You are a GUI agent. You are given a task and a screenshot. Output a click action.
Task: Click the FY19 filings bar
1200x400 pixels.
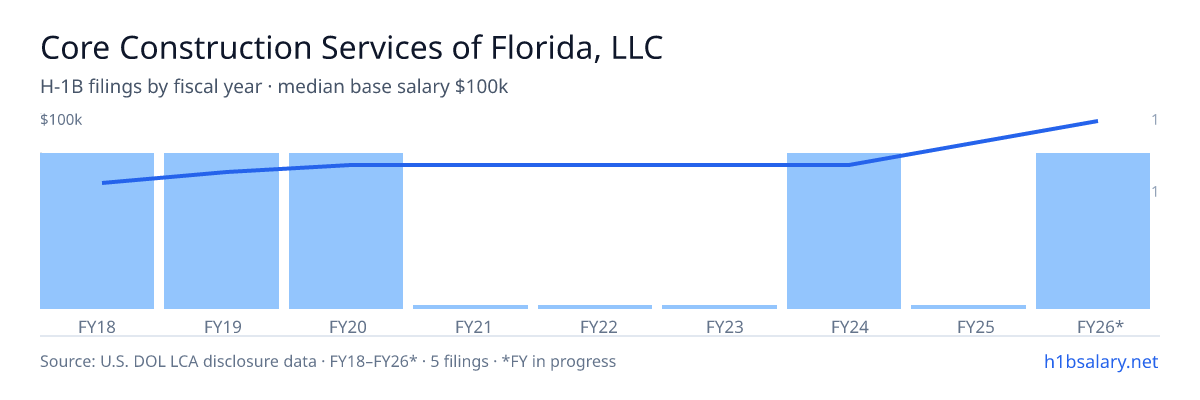coord(221,231)
